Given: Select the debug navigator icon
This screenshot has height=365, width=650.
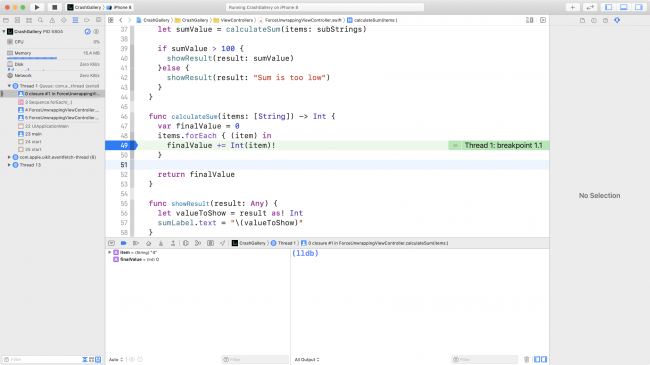Looking at the screenshot, I should coord(75,20).
